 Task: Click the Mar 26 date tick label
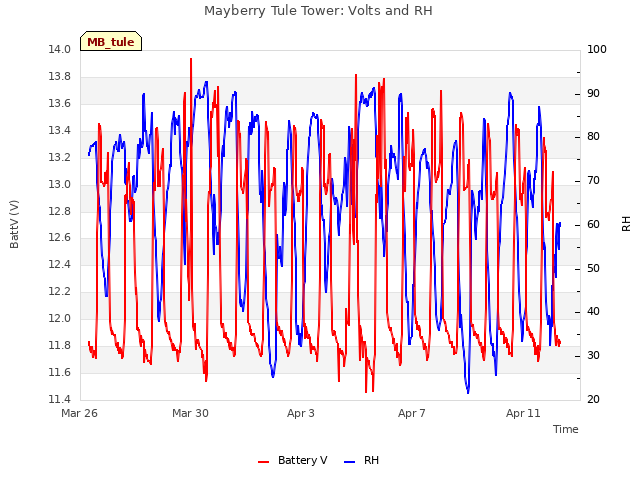point(80,413)
